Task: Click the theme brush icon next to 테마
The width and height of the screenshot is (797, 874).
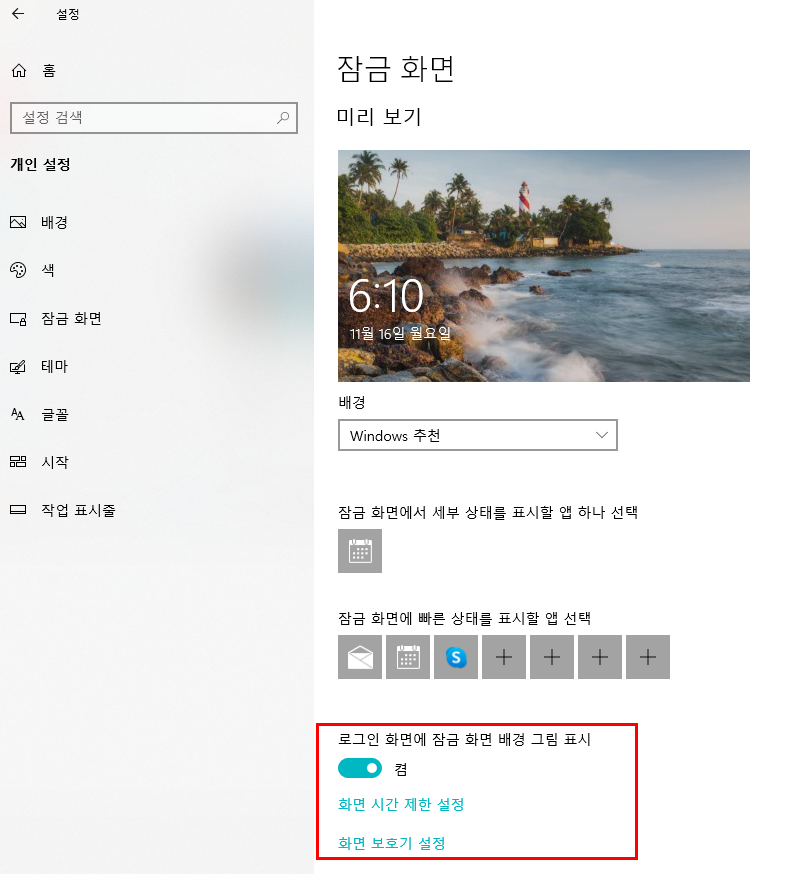Action: click(18, 367)
